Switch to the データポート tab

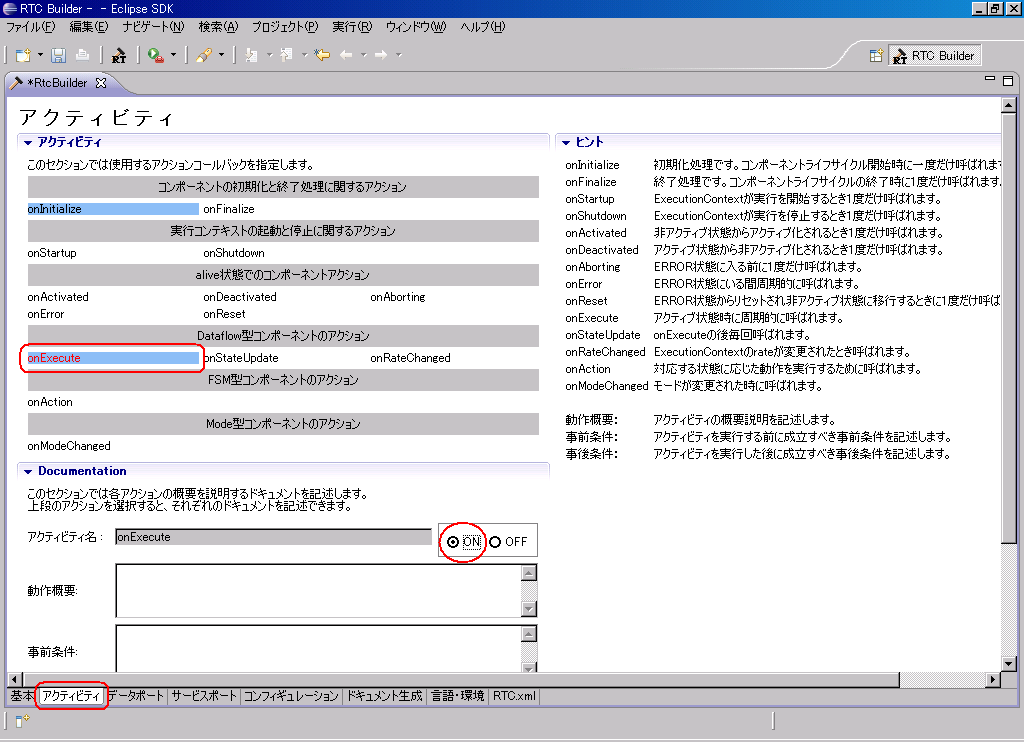(x=136, y=696)
